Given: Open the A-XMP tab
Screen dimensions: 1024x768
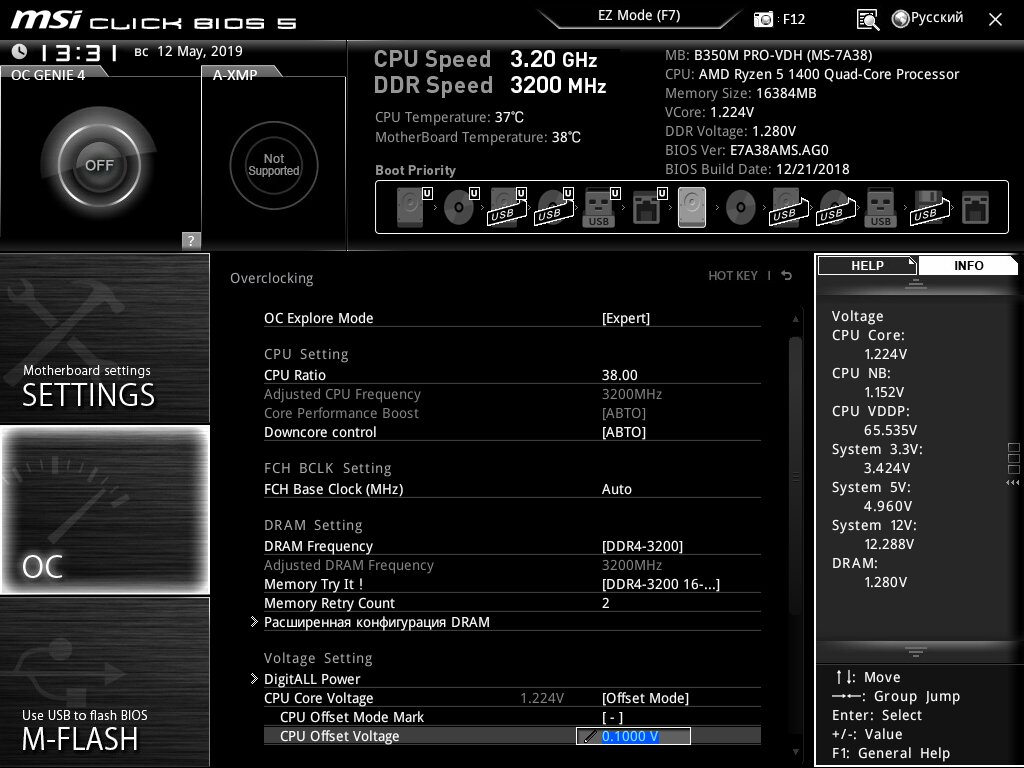Looking at the screenshot, I should [x=235, y=74].
